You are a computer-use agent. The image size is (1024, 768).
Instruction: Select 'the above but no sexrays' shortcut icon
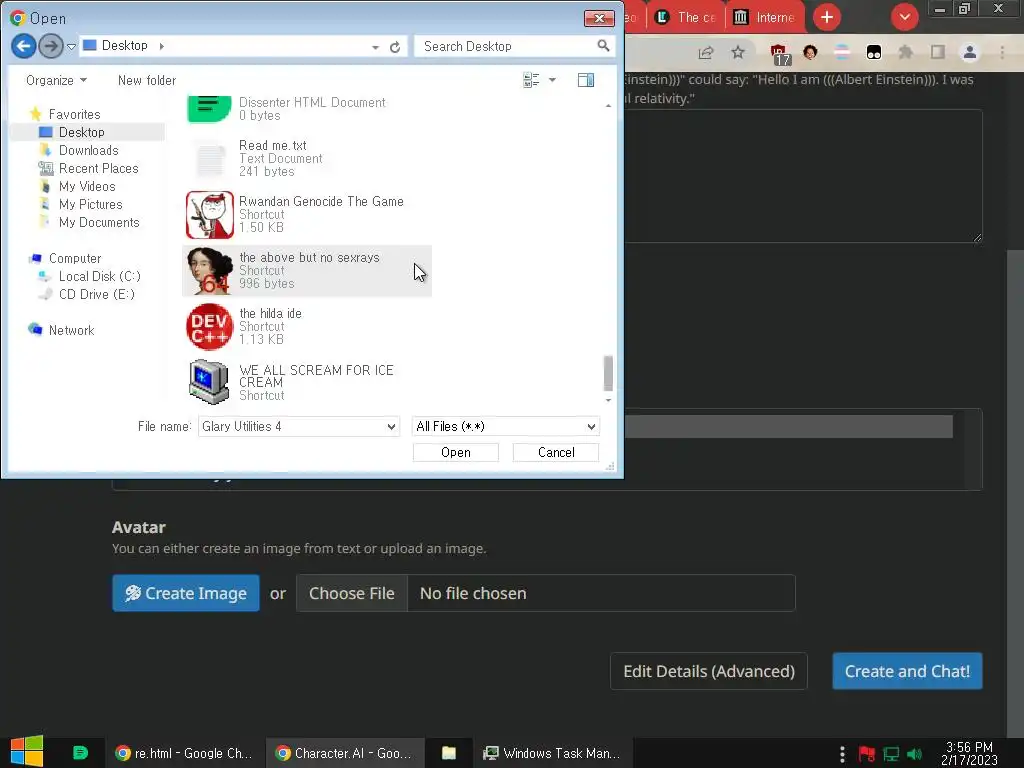pyautogui.click(x=210, y=271)
